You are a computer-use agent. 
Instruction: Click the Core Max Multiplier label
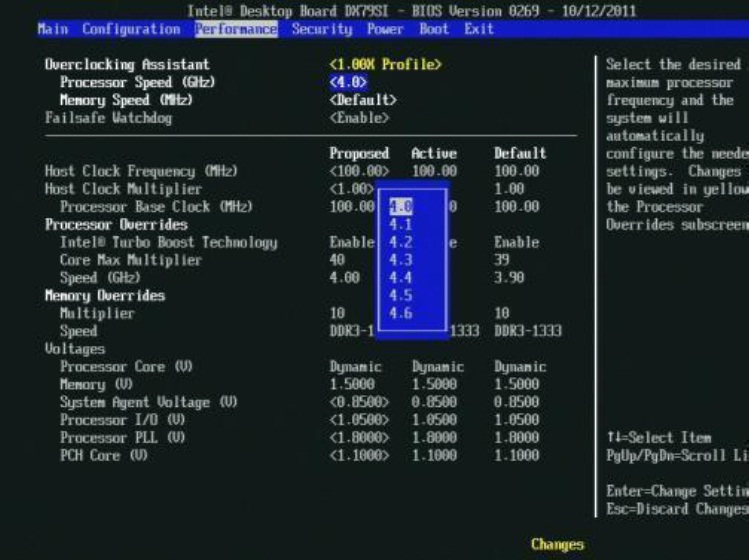(131, 260)
